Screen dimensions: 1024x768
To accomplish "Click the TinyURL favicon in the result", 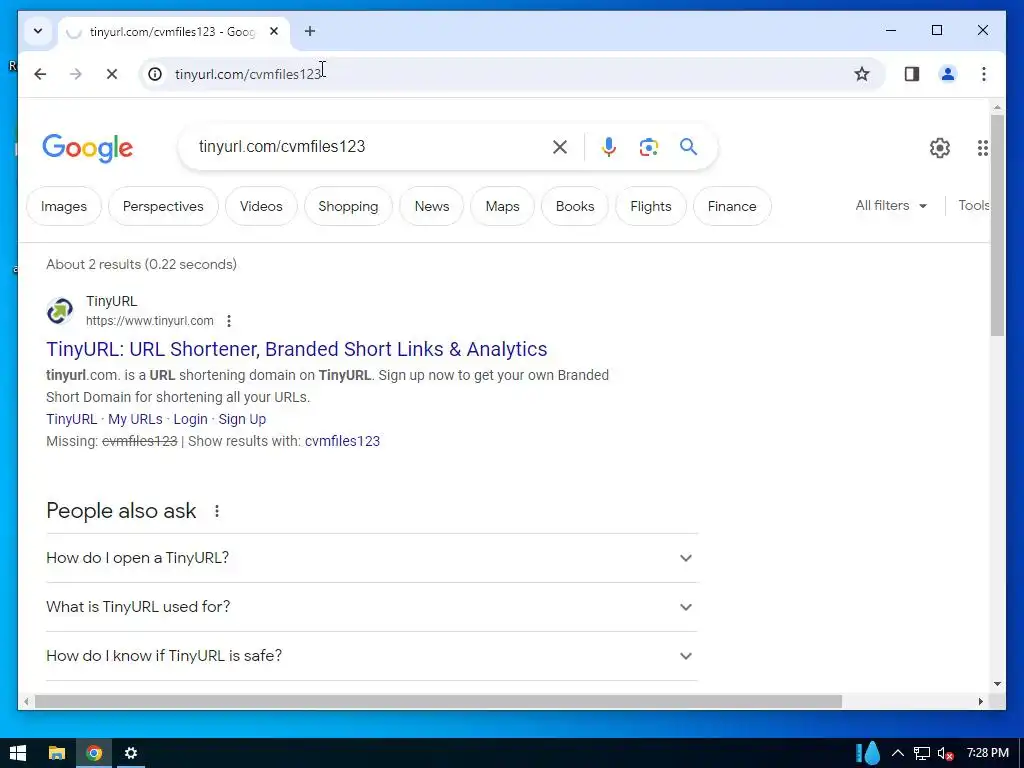I will pyautogui.click(x=59, y=311).
